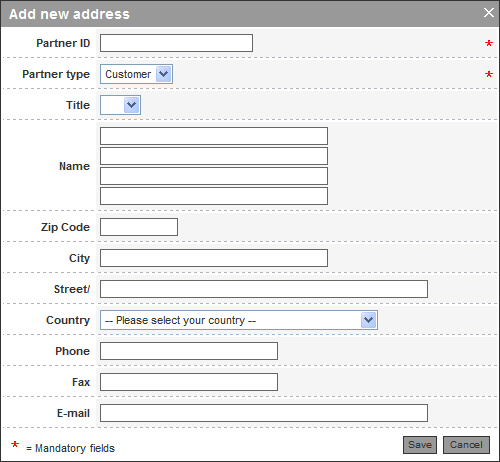Click the second Name input line
500x462 pixels.
tap(214, 156)
